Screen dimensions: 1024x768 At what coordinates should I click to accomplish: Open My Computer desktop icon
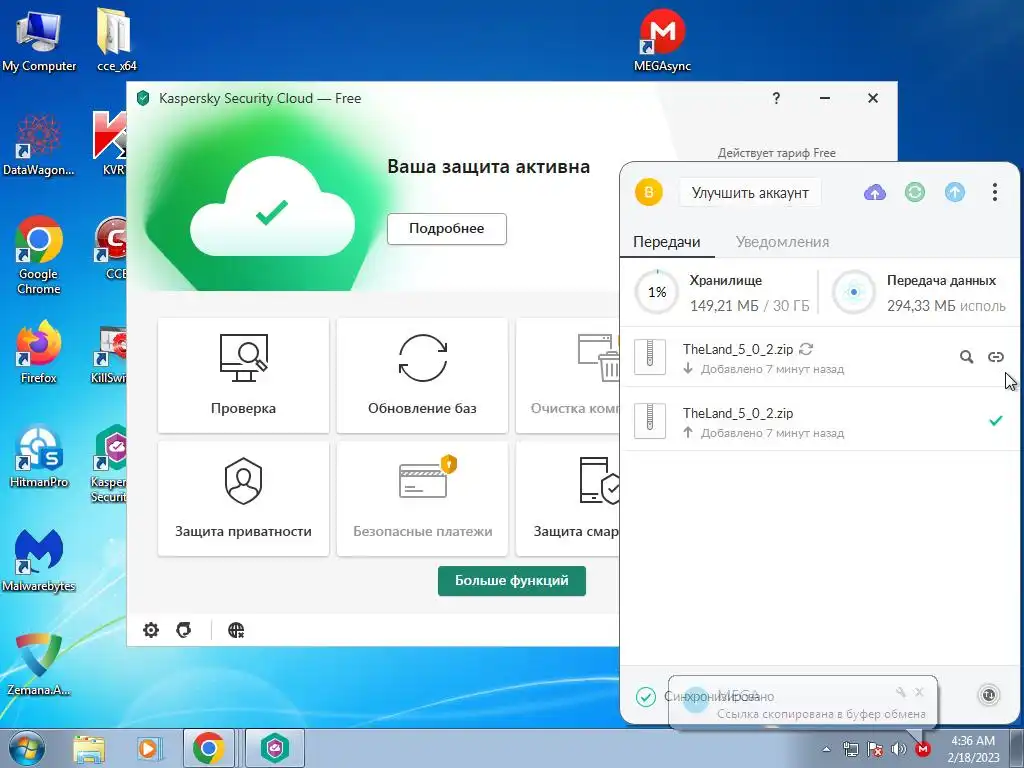click(x=39, y=41)
